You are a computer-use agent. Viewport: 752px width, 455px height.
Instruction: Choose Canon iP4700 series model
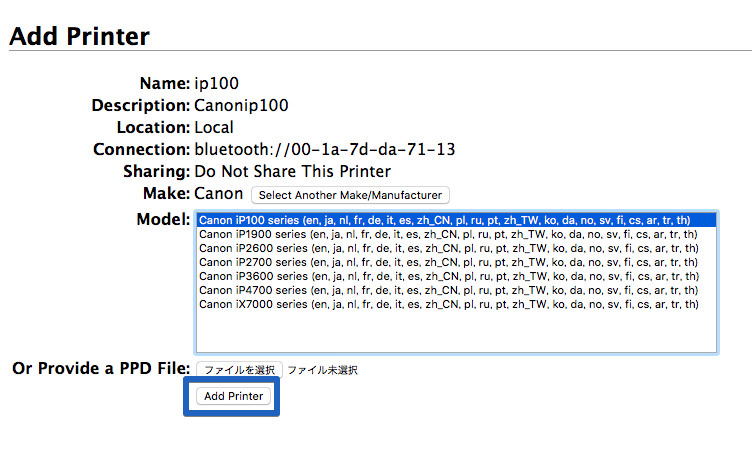(x=456, y=290)
